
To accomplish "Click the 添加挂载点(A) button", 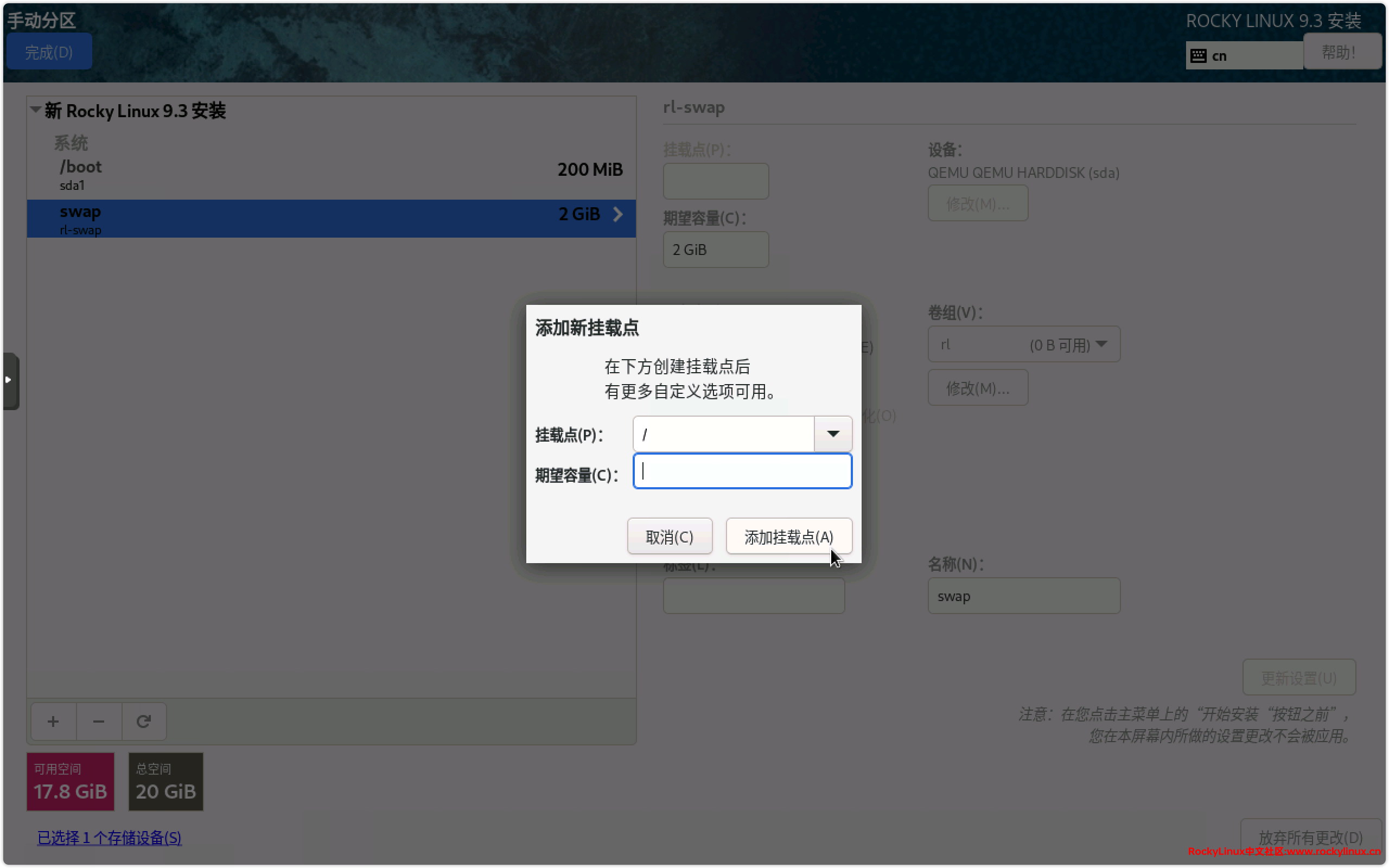I will (788, 537).
